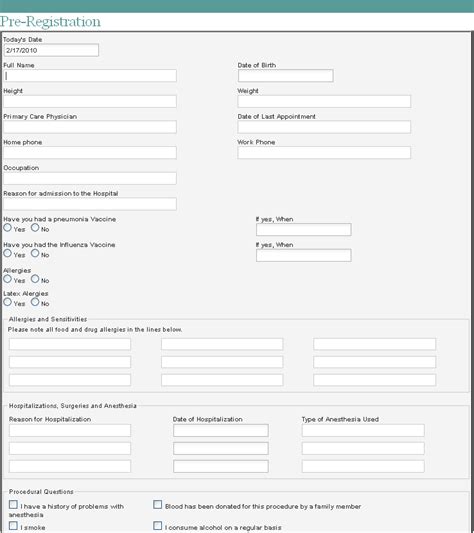Focus the Full Name text field
Screen dimensions: 474x533
[x=90, y=75]
